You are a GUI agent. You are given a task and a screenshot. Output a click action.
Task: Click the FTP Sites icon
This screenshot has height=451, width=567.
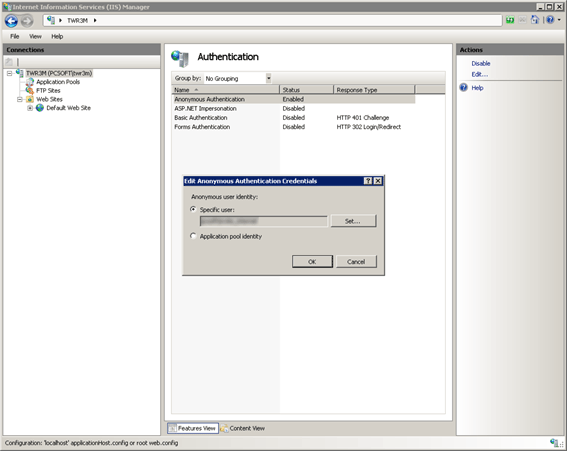coord(30,90)
